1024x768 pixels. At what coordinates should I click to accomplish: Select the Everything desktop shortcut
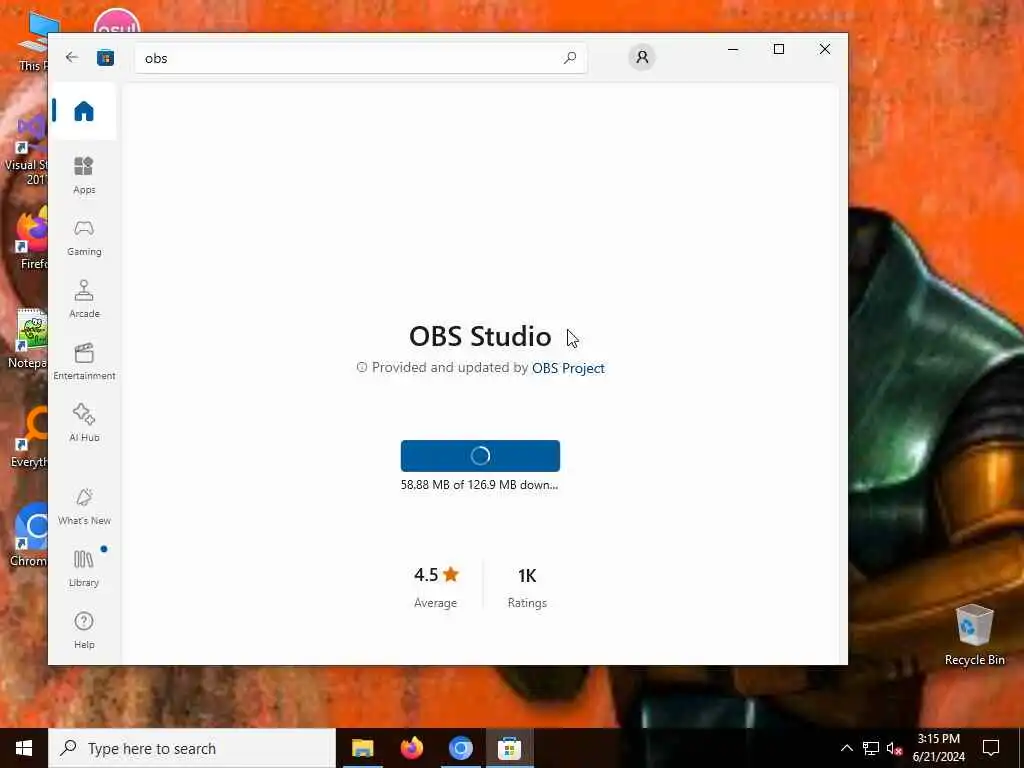pos(29,436)
